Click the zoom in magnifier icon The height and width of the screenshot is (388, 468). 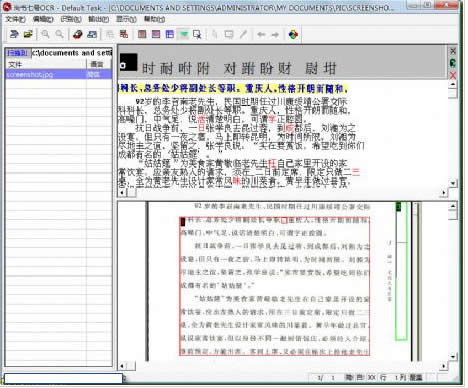[x=45, y=34]
